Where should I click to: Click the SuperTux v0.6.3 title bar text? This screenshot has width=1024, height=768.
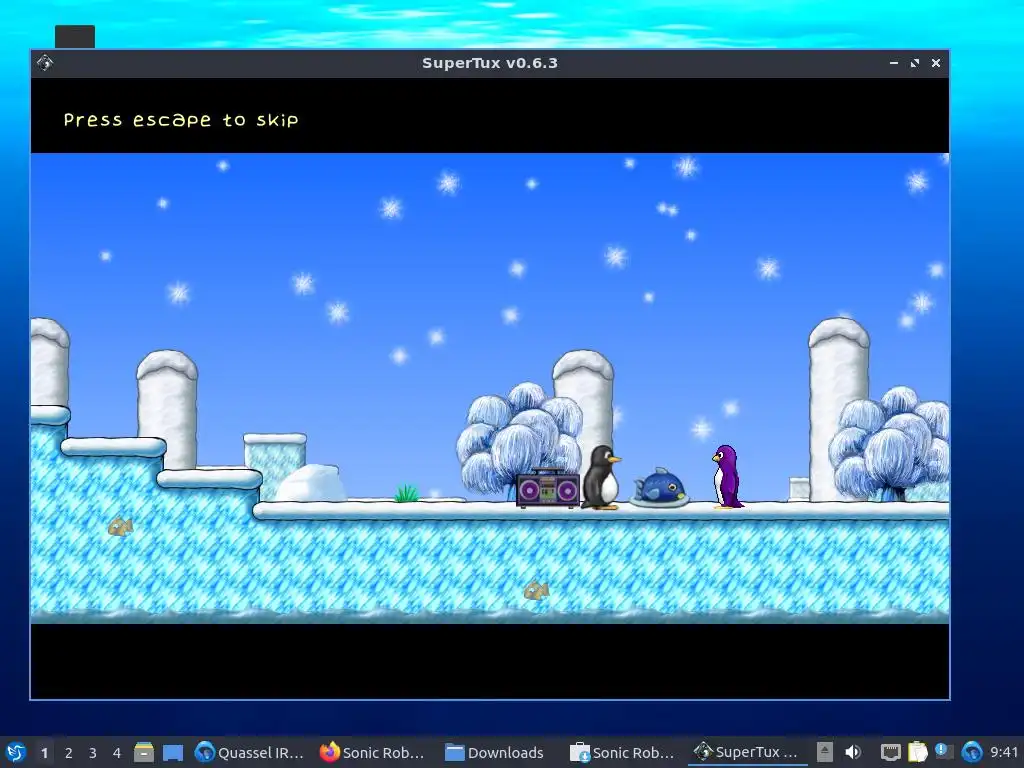pyautogui.click(x=490, y=63)
